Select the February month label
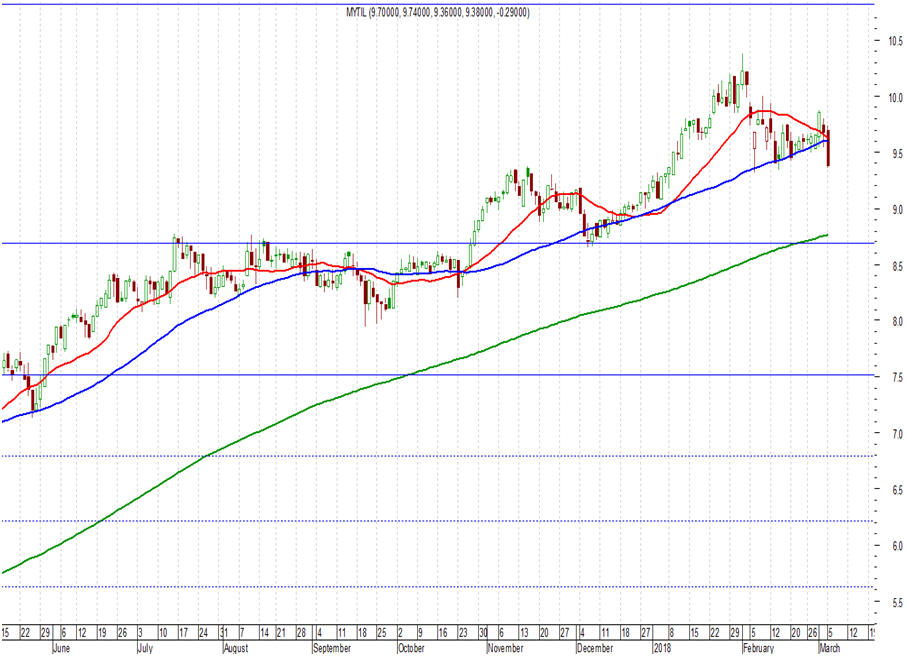 (x=758, y=648)
